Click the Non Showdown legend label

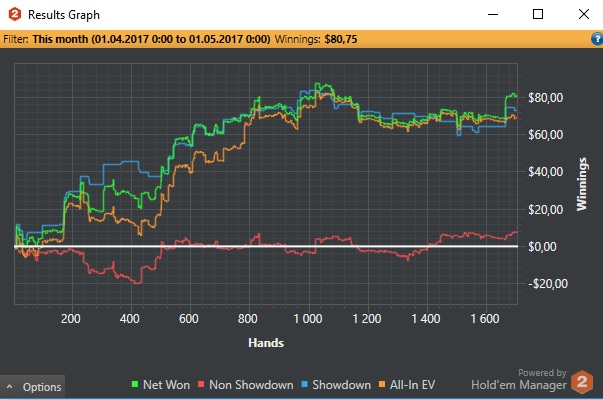pos(251,385)
